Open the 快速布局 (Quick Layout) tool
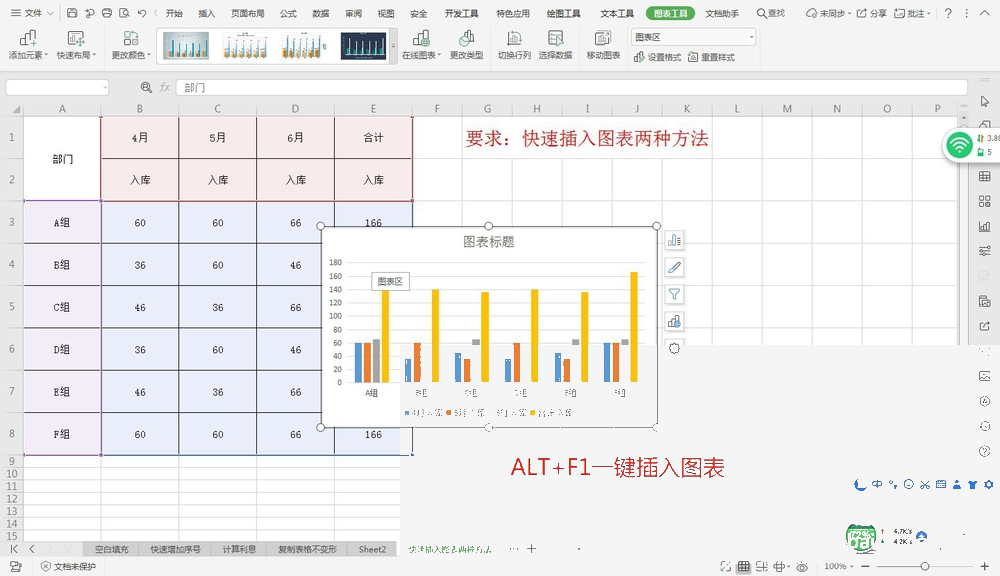 [x=76, y=45]
